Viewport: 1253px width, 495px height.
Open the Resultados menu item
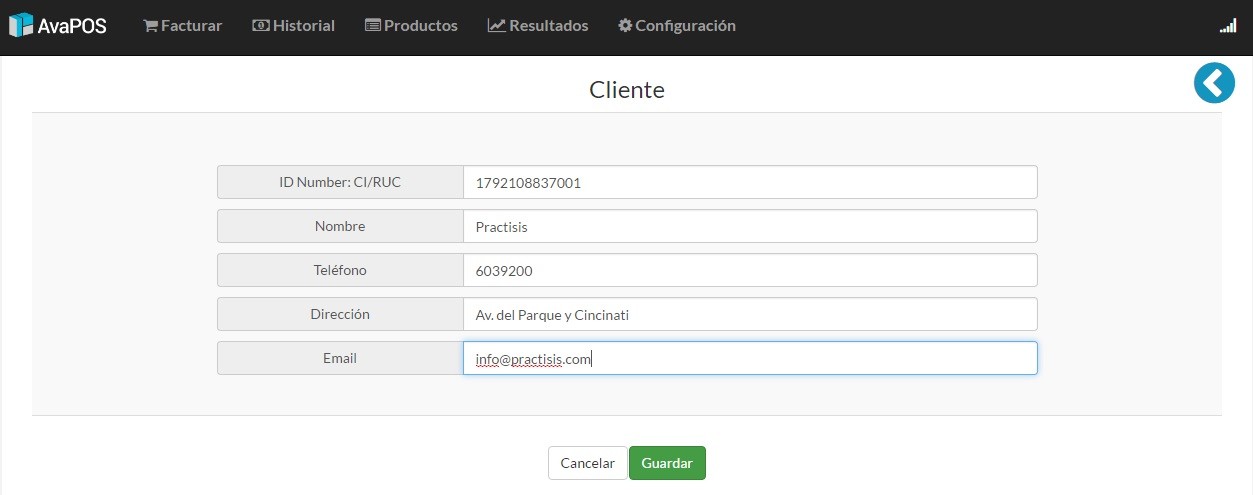point(538,26)
